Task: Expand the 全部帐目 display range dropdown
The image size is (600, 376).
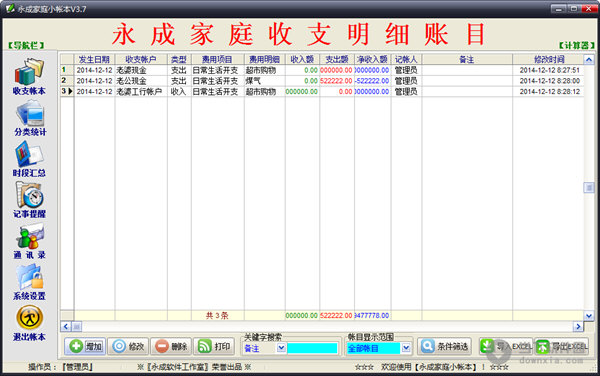Action: pyautogui.click(x=406, y=348)
